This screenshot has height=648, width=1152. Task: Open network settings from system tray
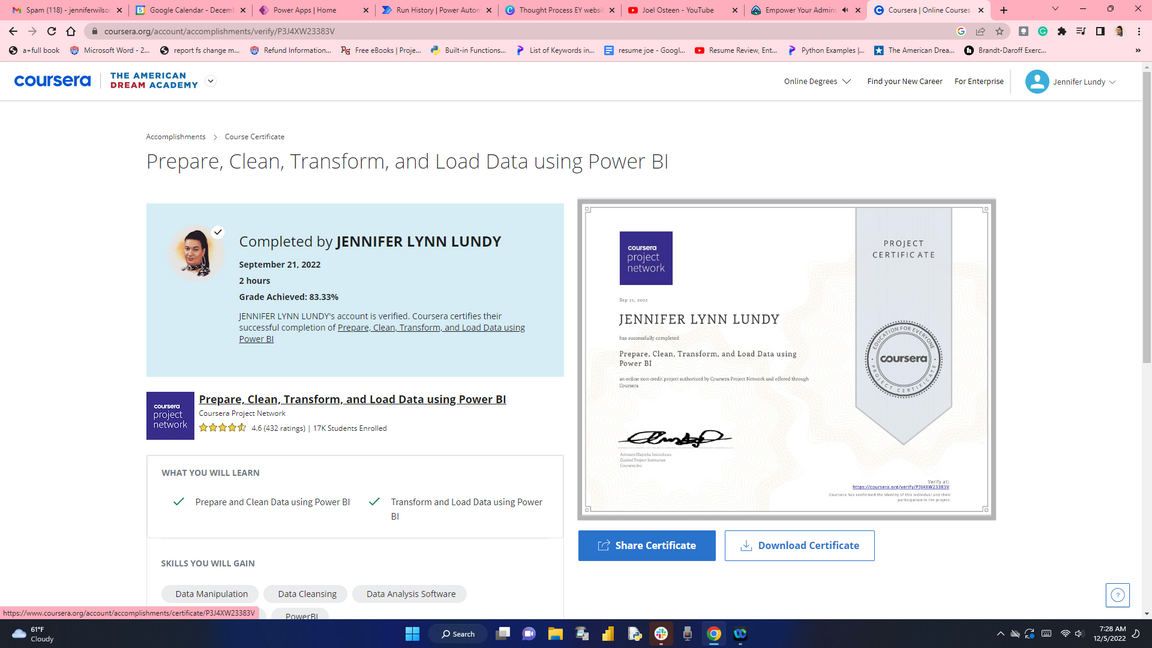pos(1065,633)
